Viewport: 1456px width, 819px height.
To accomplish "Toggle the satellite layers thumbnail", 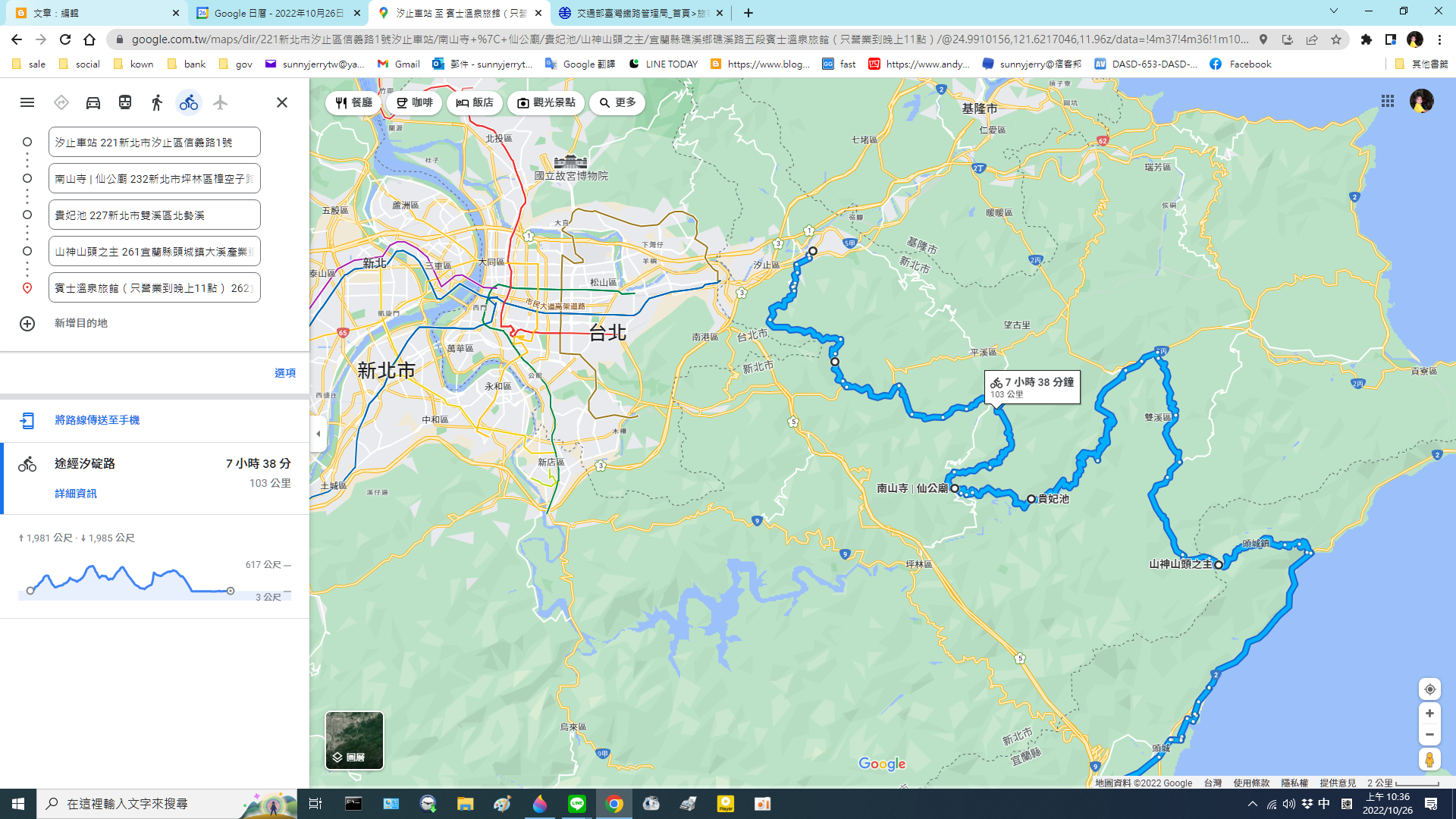I will (354, 740).
